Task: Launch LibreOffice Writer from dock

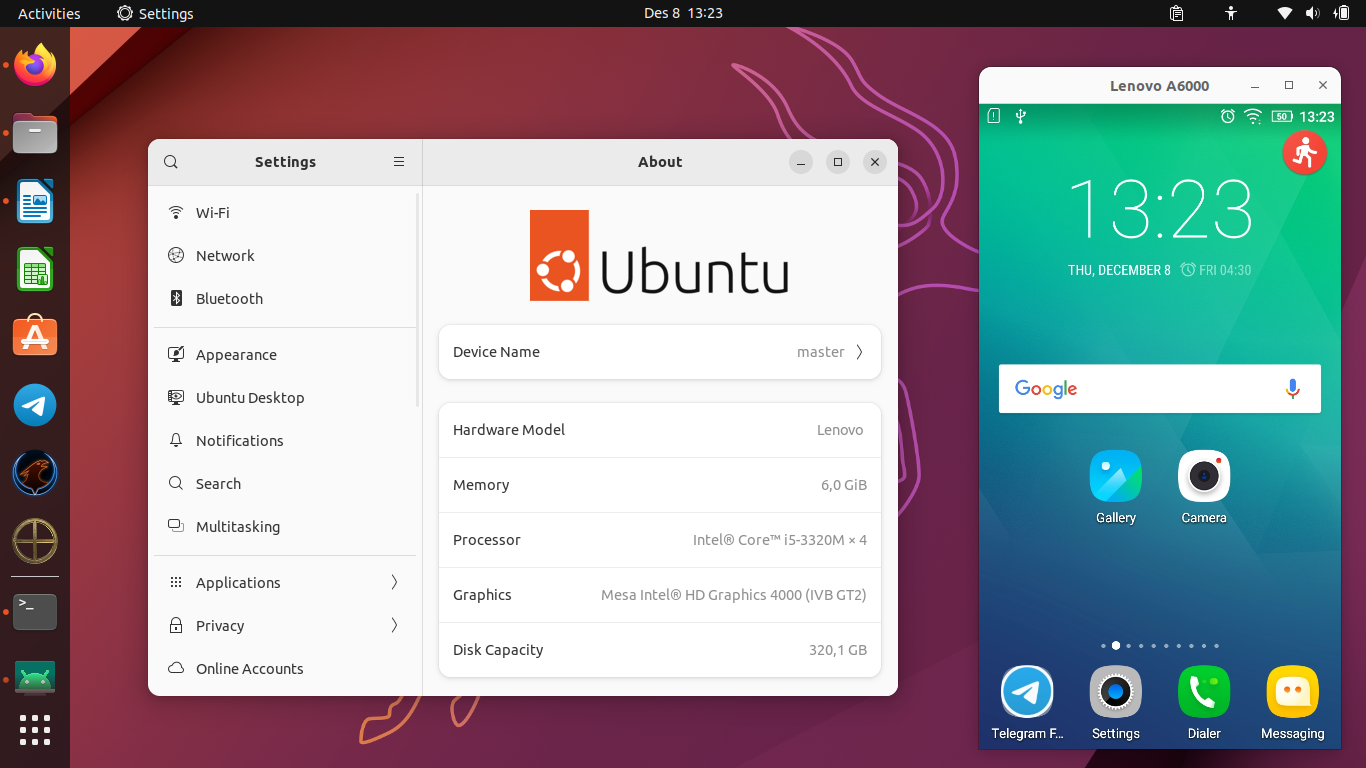Action: coord(35,201)
